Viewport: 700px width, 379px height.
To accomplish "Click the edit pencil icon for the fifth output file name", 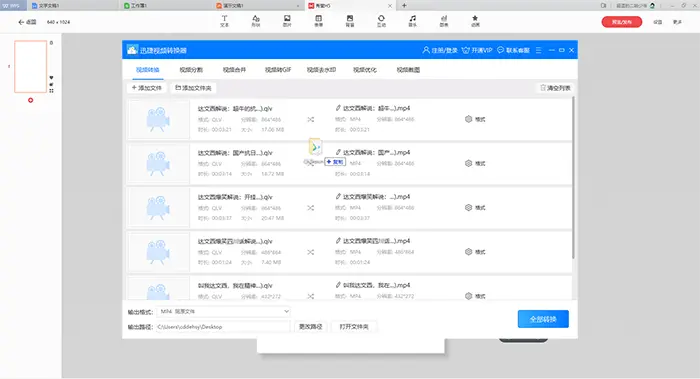I will [x=338, y=285].
